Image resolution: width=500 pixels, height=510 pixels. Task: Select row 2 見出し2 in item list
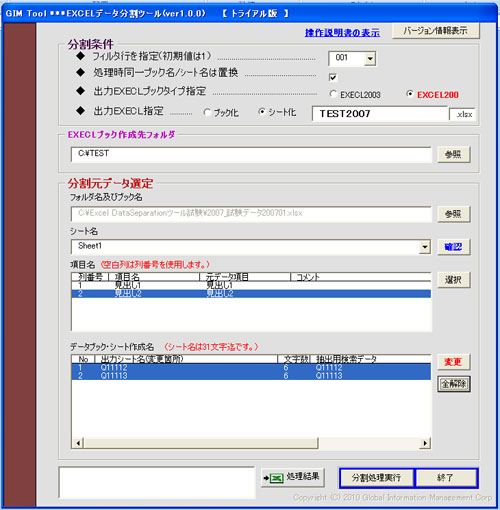[251, 294]
